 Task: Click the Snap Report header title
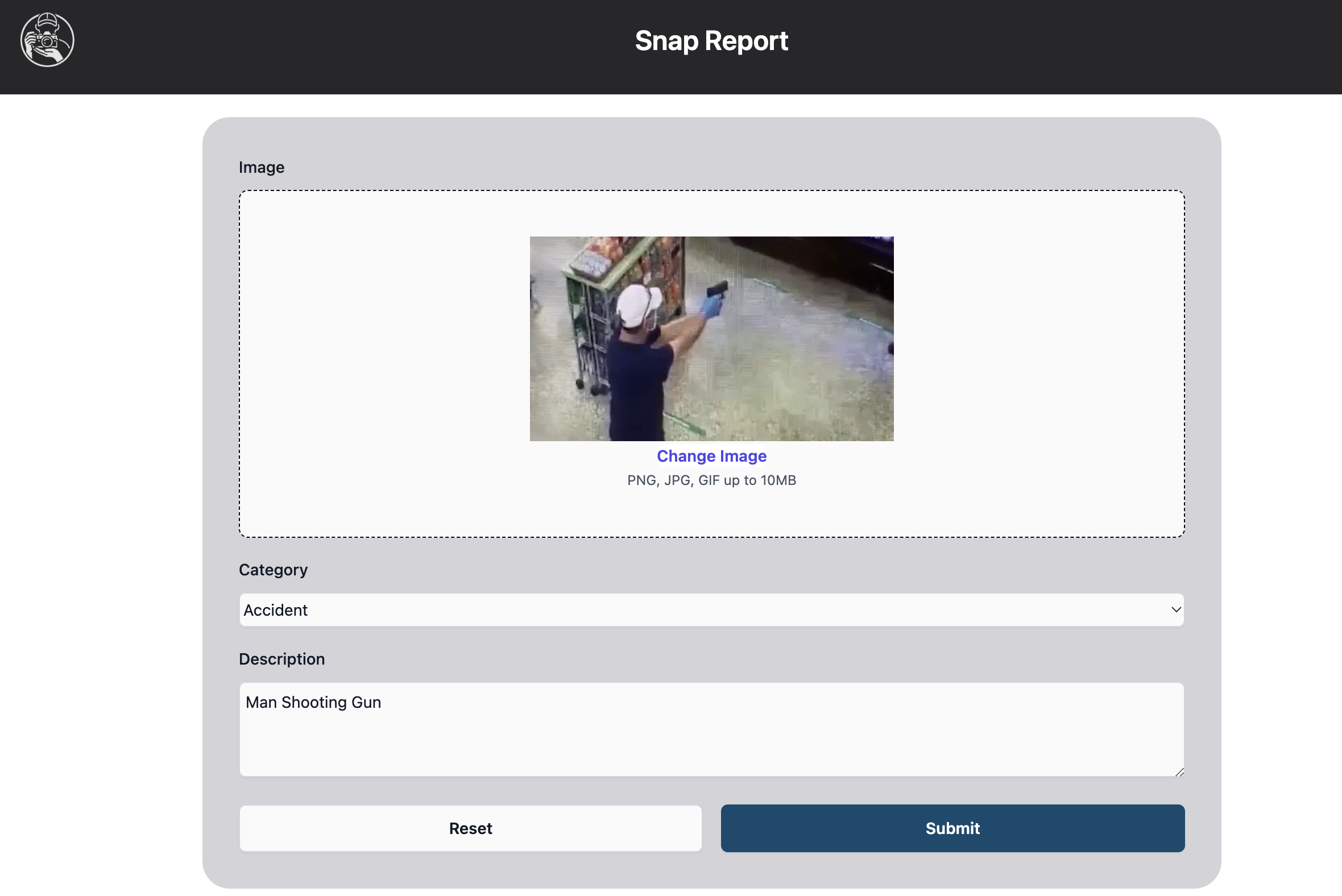pos(711,41)
